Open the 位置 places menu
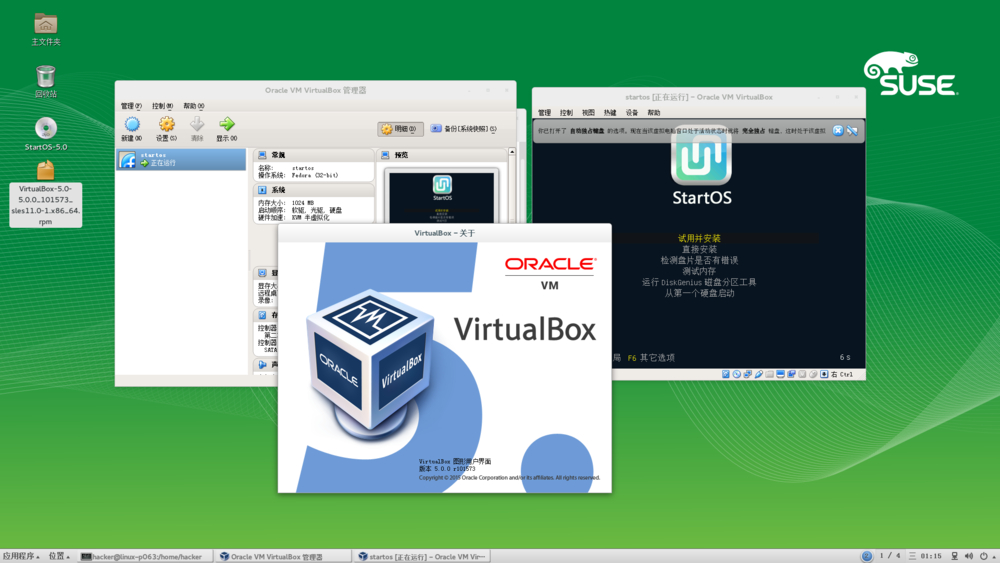Image resolution: width=1000 pixels, height=563 pixels. point(59,556)
